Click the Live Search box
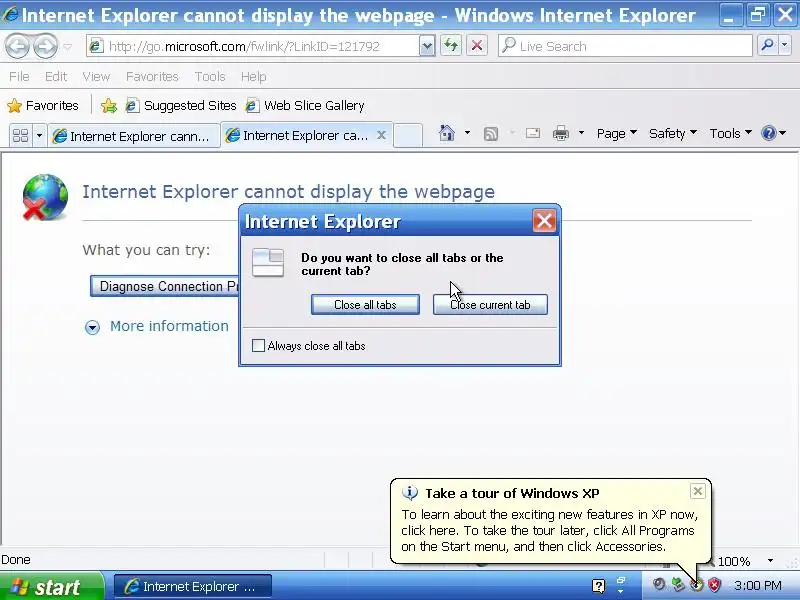The height and width of the screenshot is (600, 800). 625,46
